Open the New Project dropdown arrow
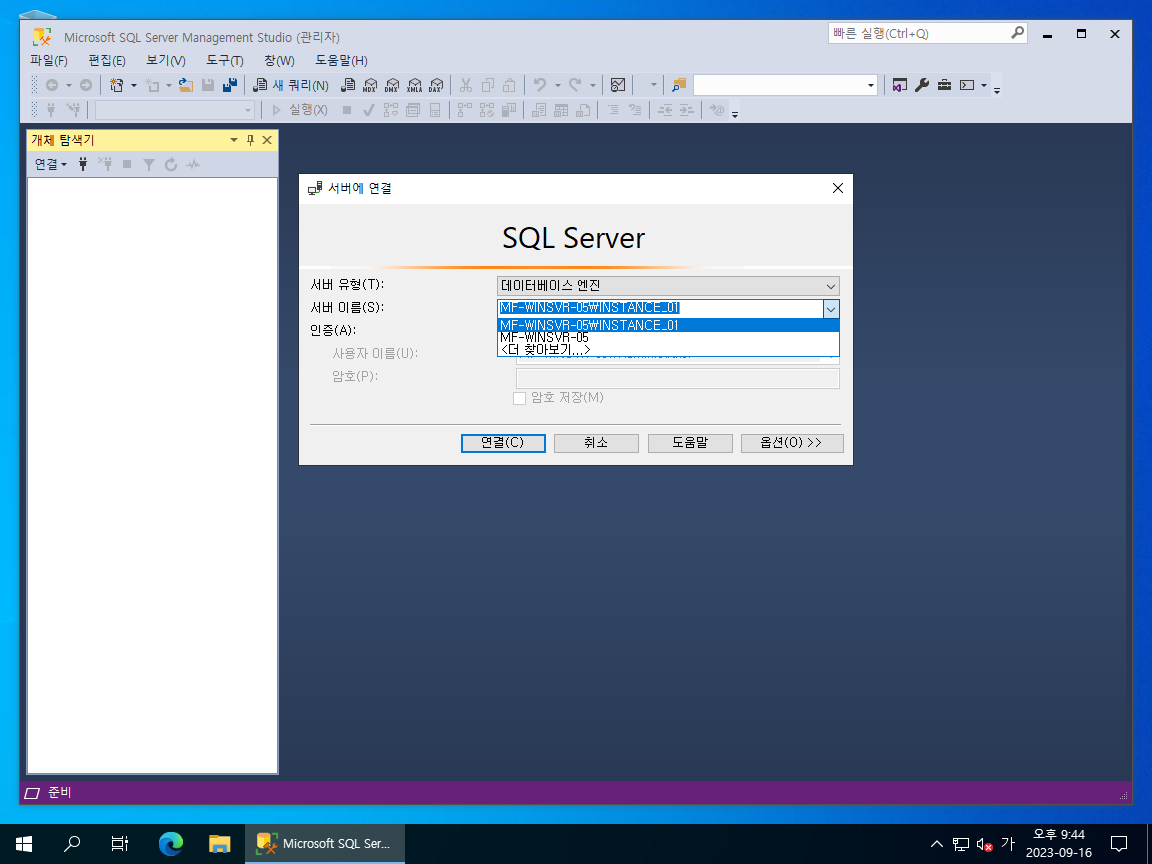Screen dimensions: 1152x864 click(134, 85)
